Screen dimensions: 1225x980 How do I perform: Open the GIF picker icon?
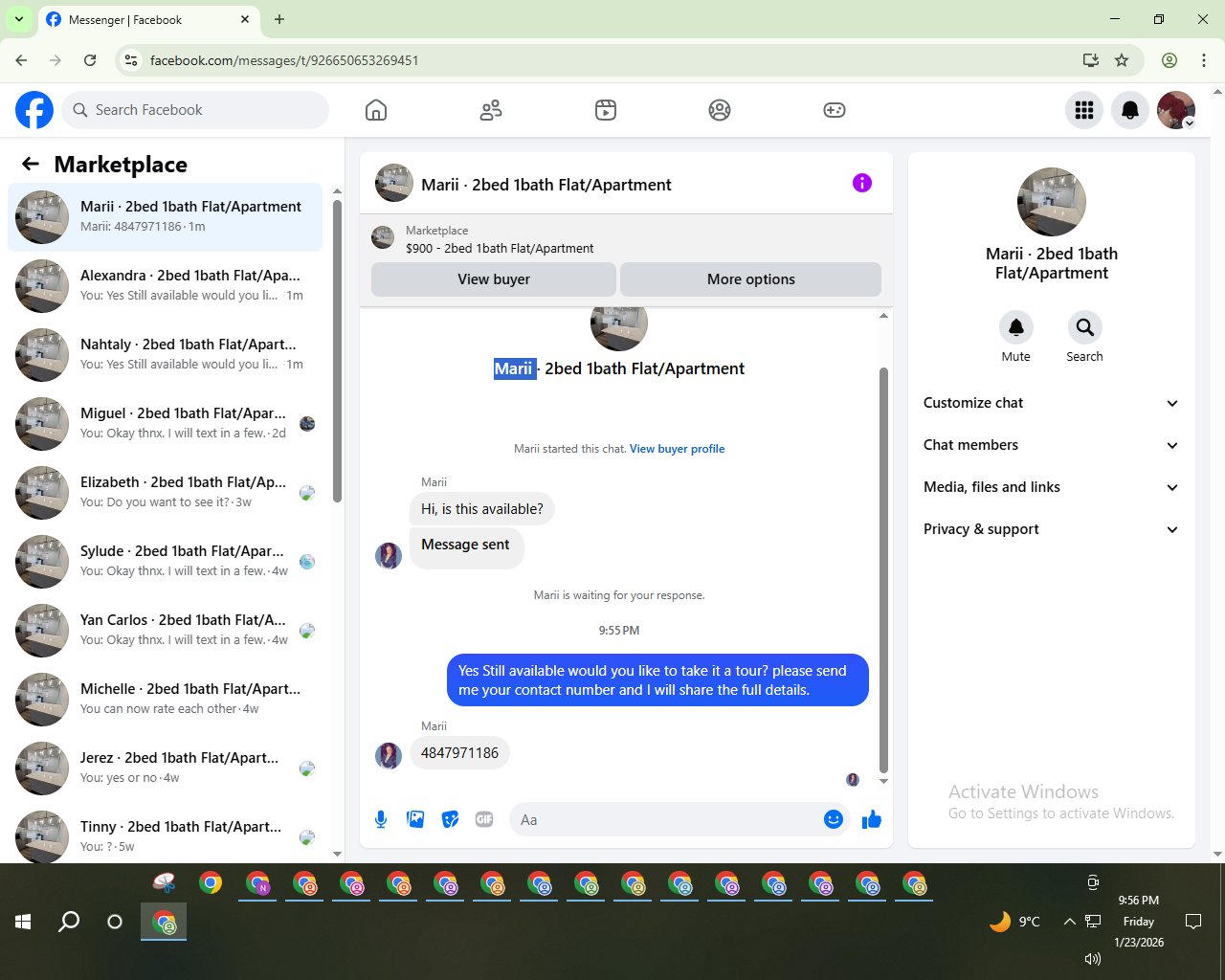point(484,819)
